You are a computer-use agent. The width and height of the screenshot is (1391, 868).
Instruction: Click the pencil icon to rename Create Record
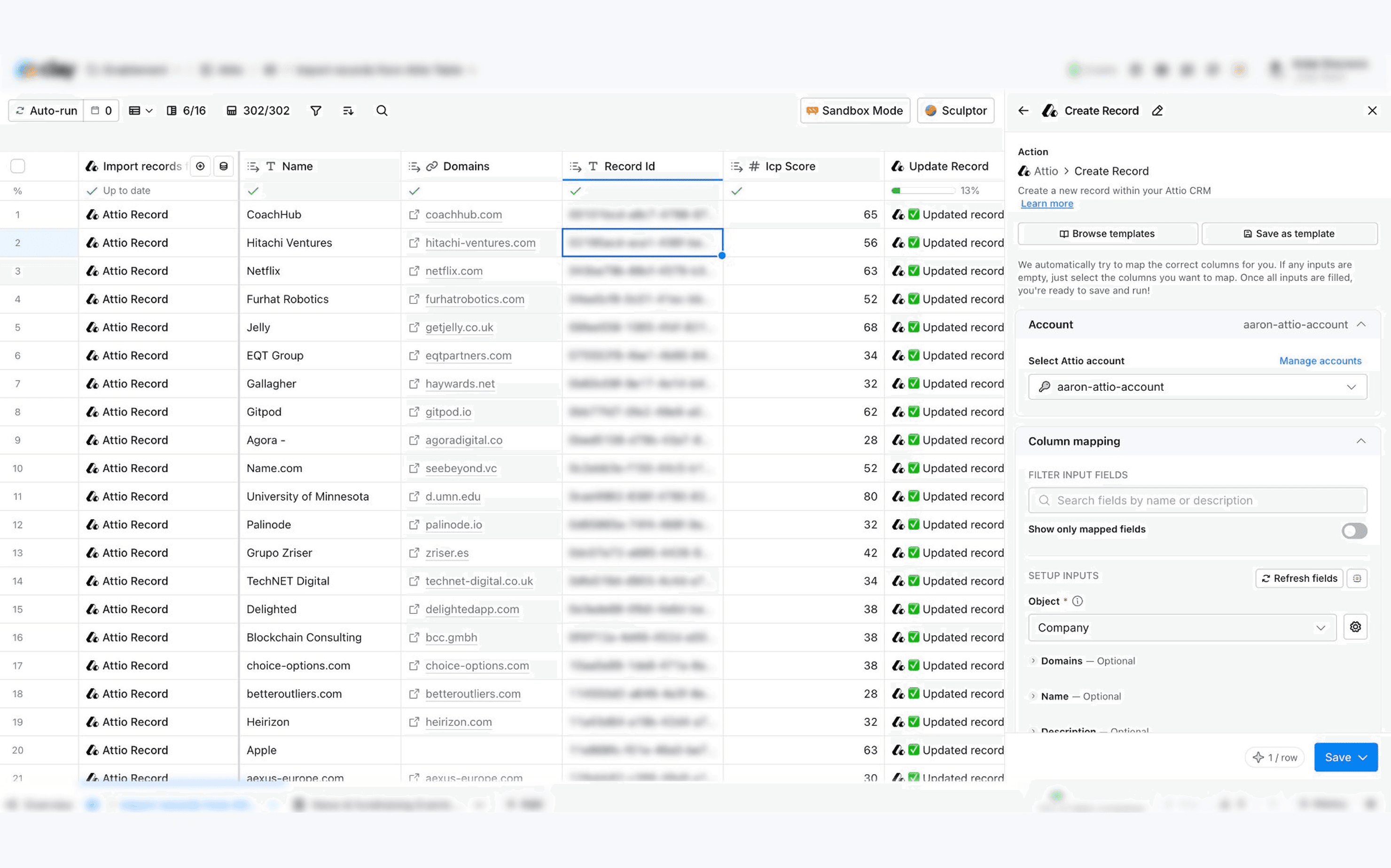click(x=1157, y=111)
